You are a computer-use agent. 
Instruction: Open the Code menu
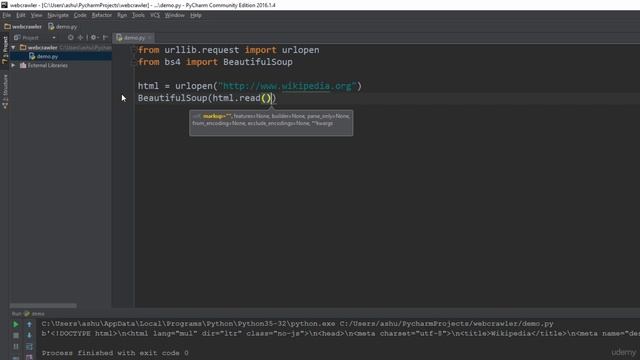point(80,15)
